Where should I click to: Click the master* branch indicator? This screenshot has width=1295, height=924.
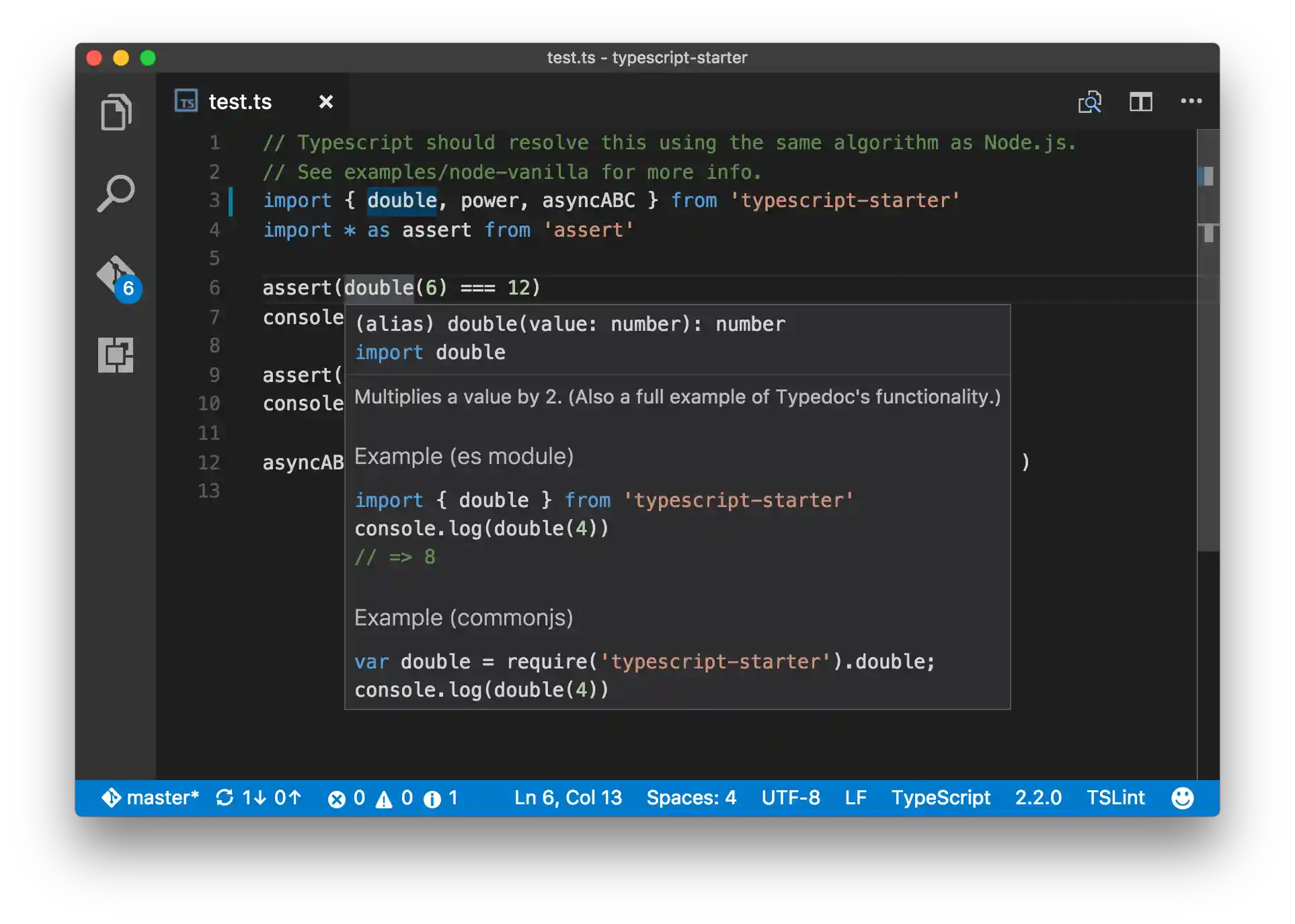pos(153,798)
